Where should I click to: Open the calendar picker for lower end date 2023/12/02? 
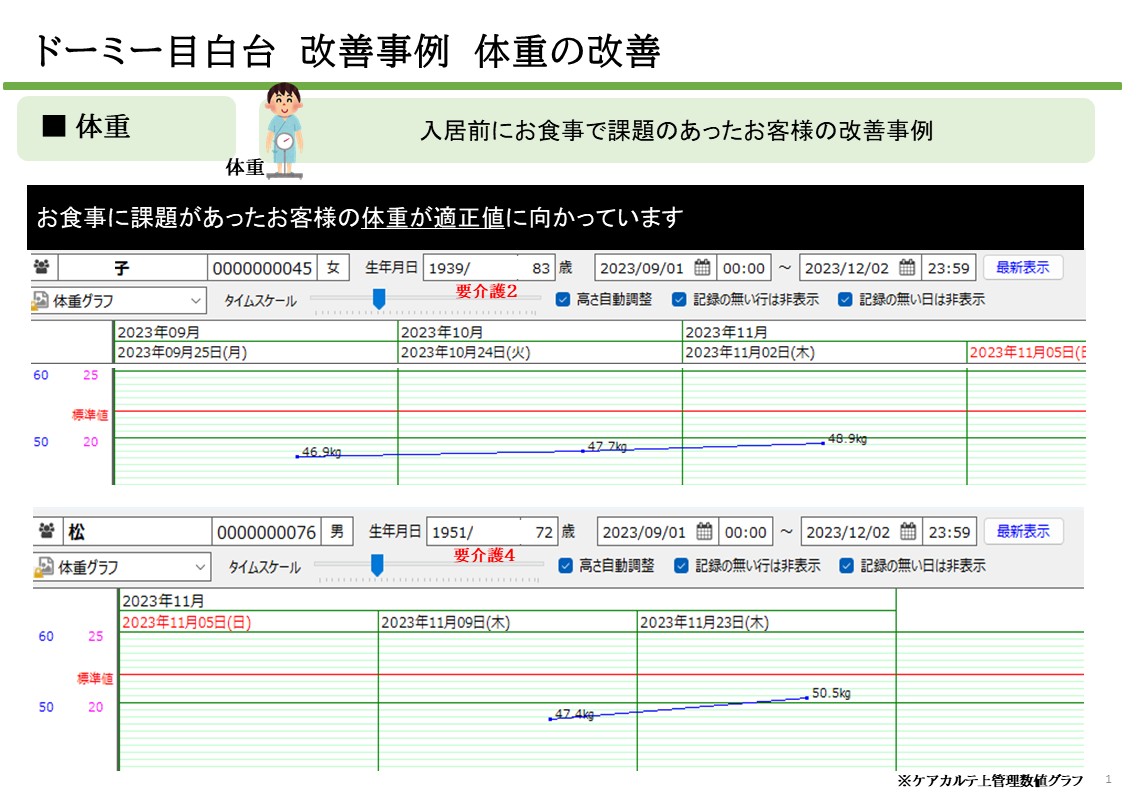[907, 531]
